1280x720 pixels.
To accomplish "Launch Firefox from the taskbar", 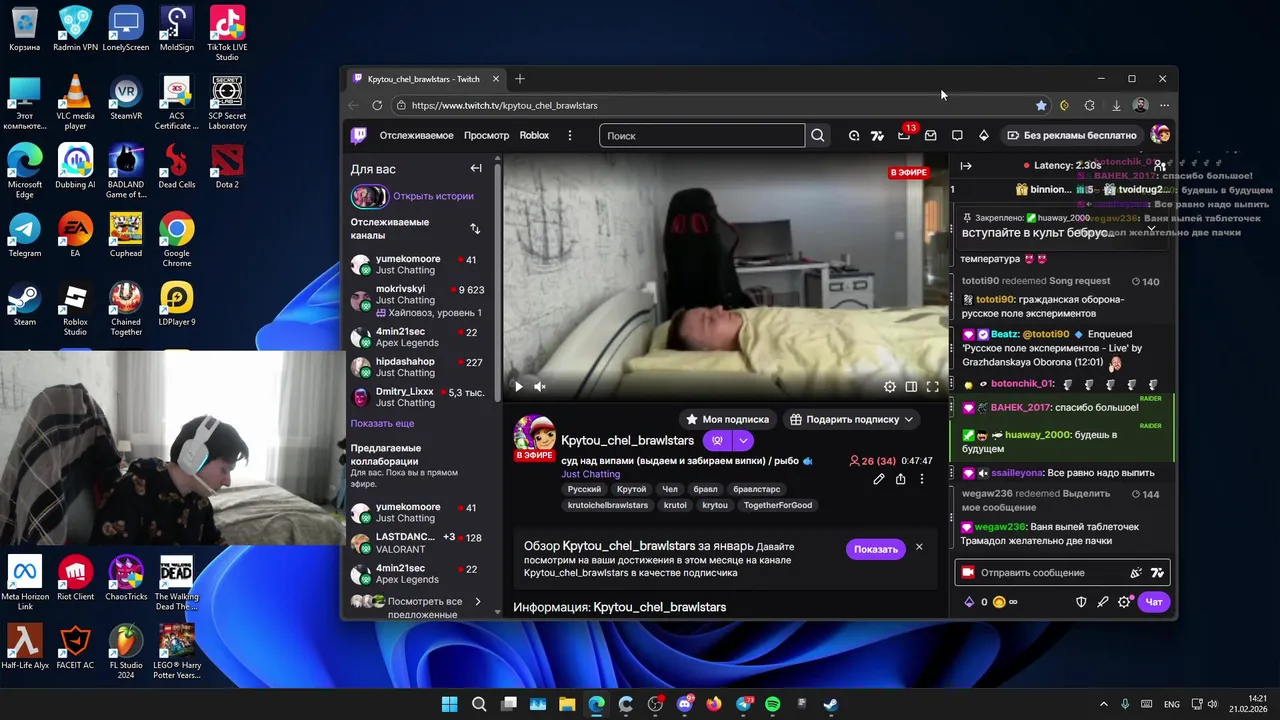I will tap(713, 704).
